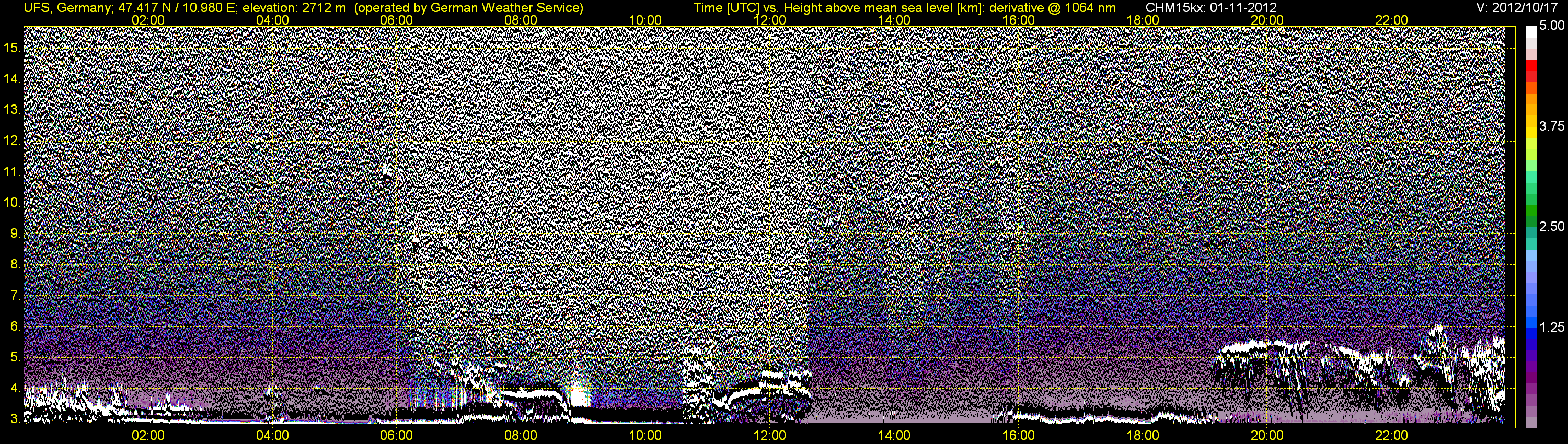Click the 'operated by German Weather Service' note
The width and height of the screenshot is (1568, 444).
pyautogui.click(x=469, y=8)
